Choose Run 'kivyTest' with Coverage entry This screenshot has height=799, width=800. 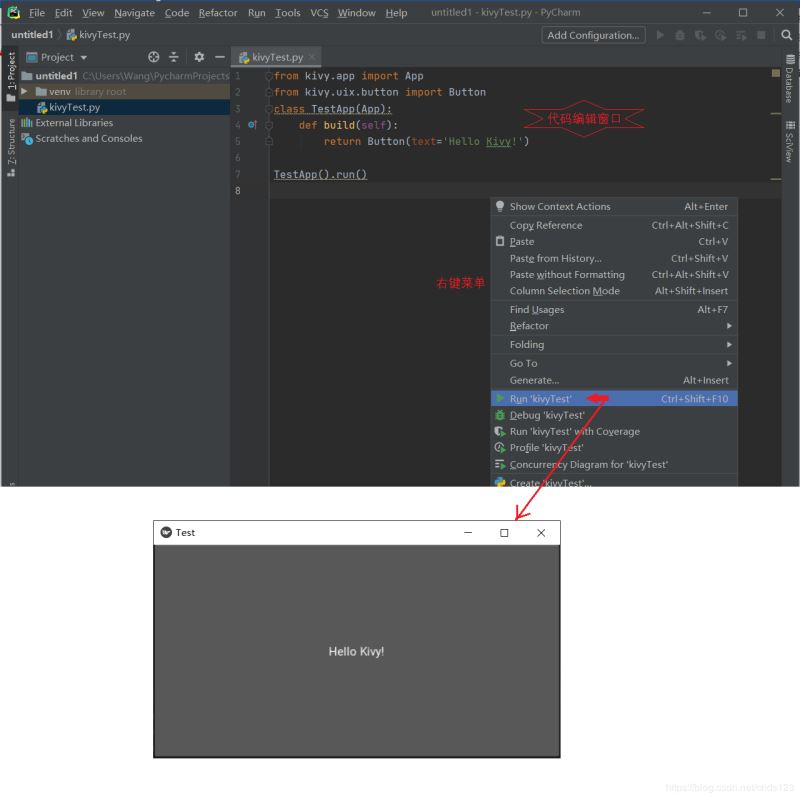pos(614,431)
